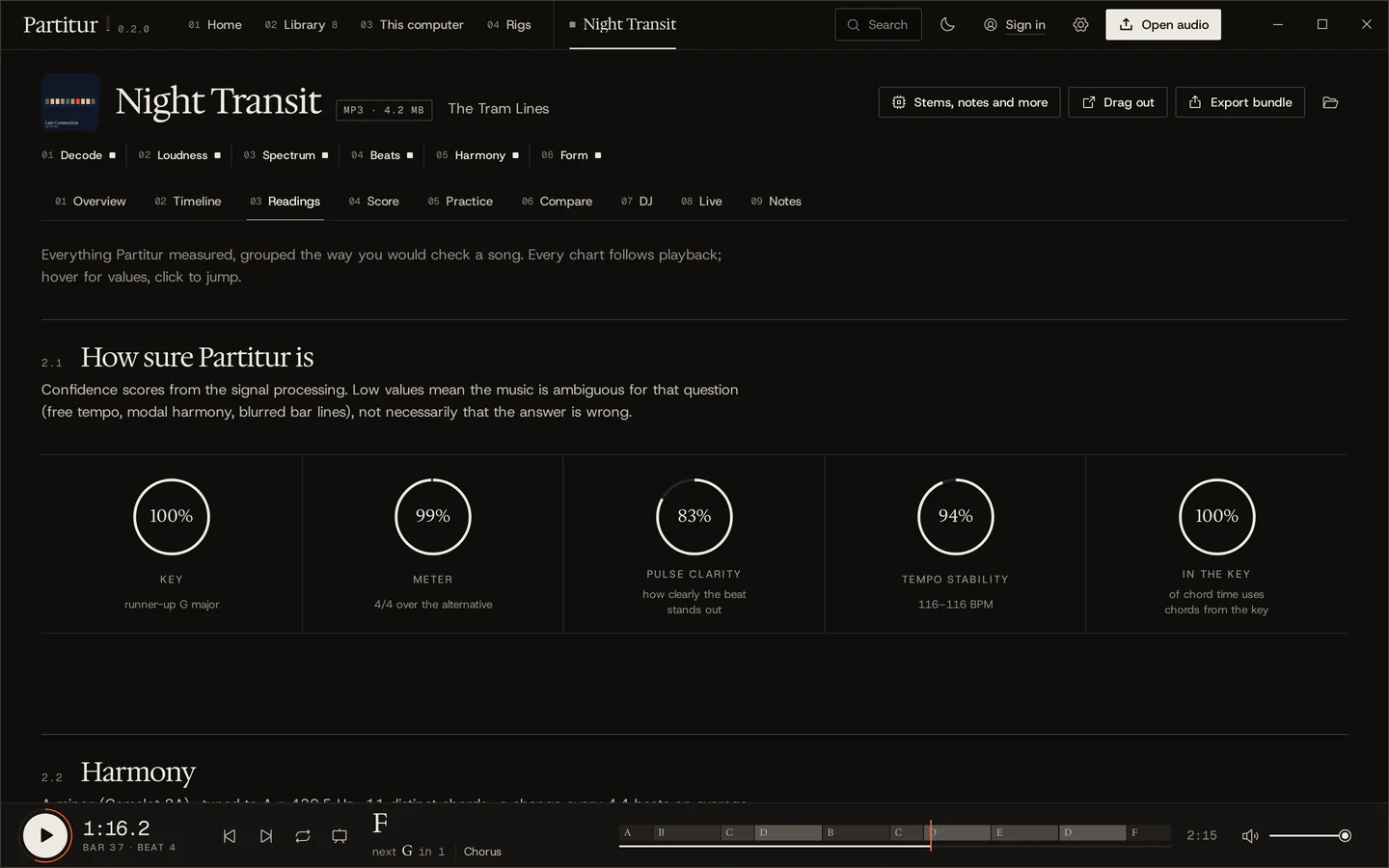The width and height of the screenshot is (1389, 868).
Task: Skip to the next section
Action: (266, 836)
